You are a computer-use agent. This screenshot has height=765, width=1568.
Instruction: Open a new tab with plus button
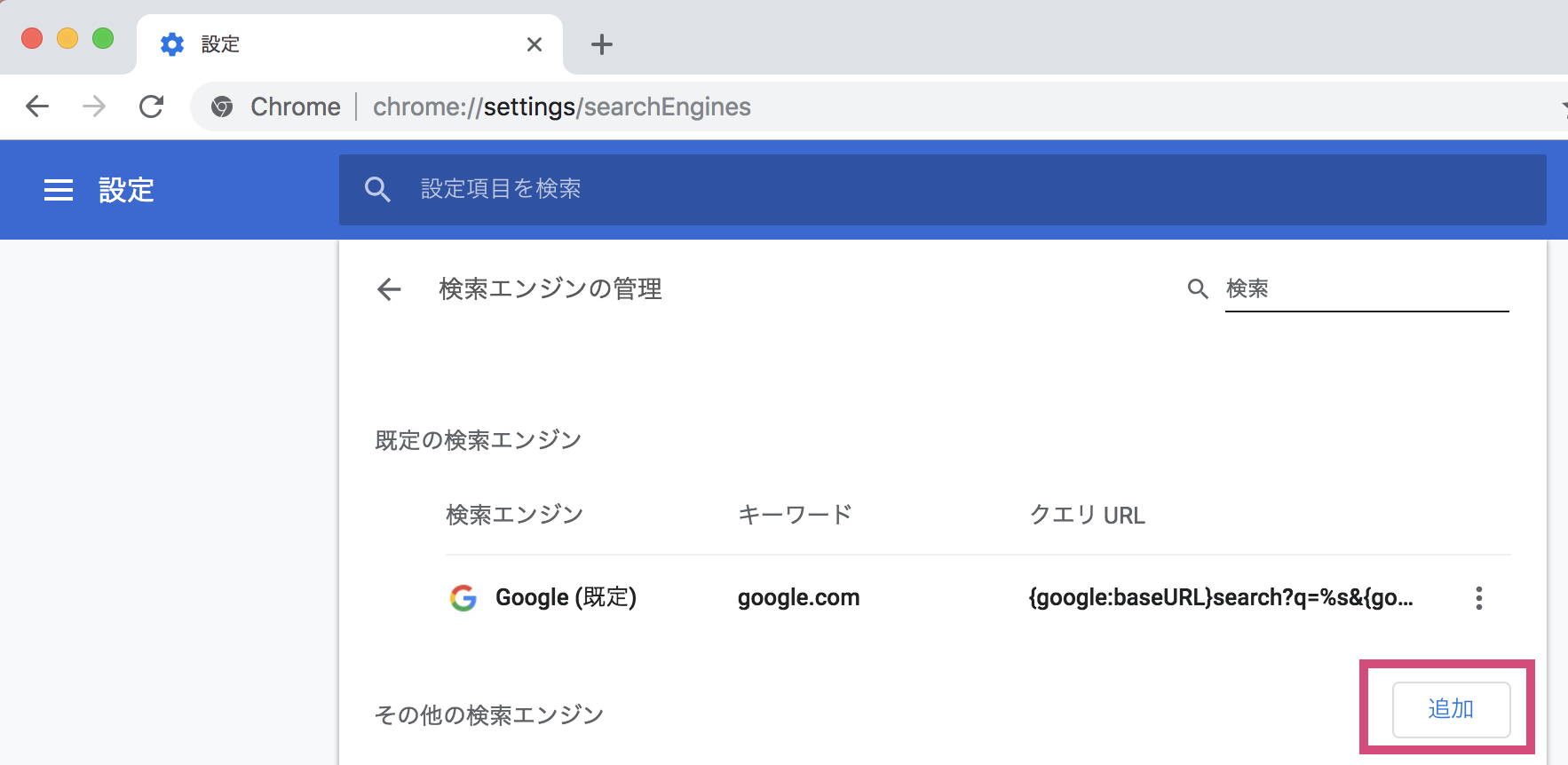point(602,44)
